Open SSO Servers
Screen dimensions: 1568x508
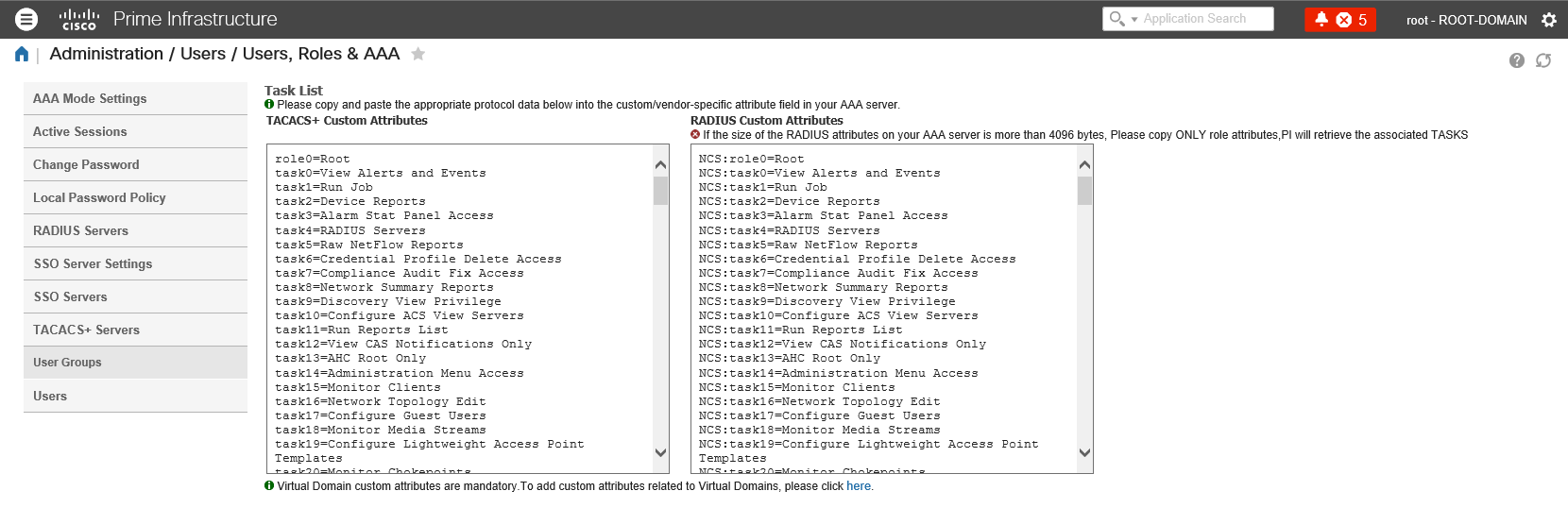pyautogui.click(x=135, y=296)
